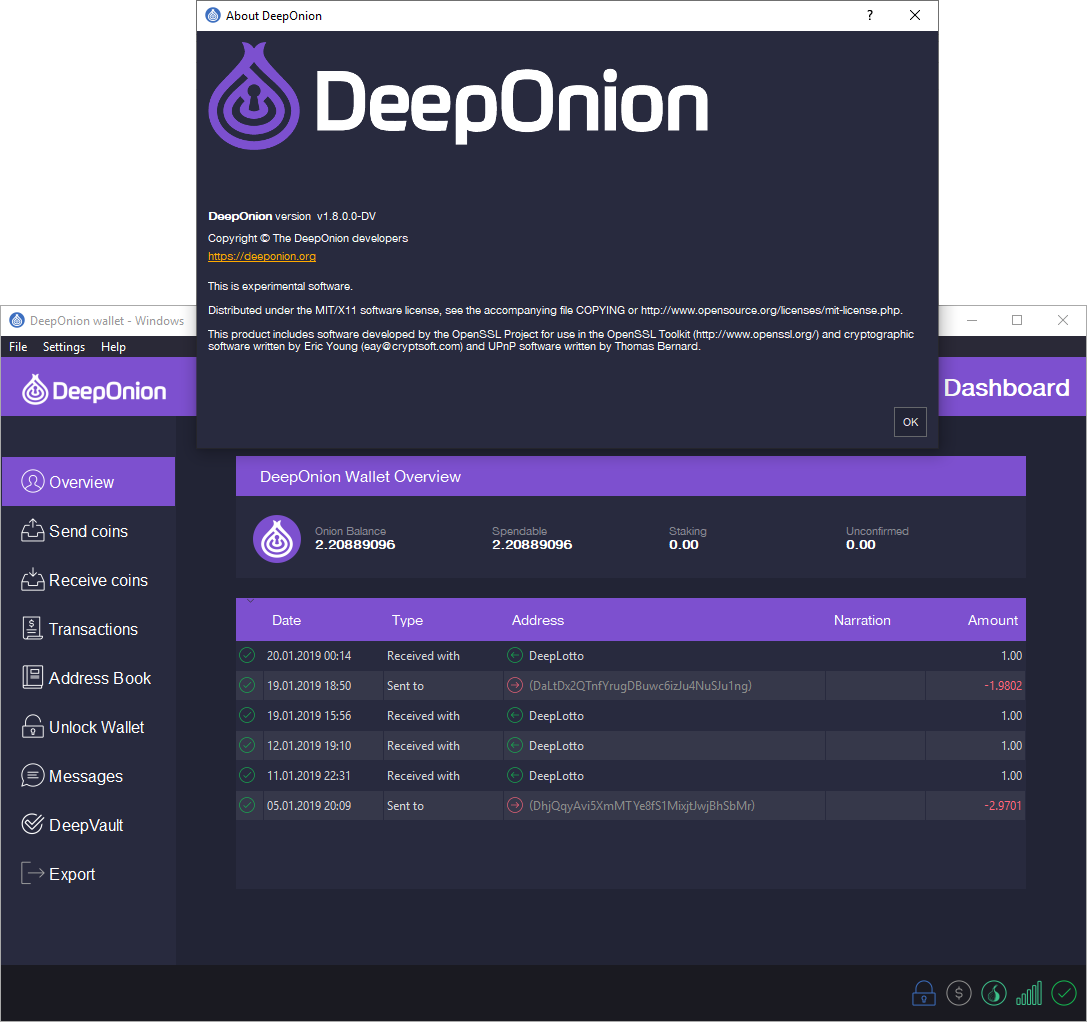The image size is (1087, 1022).
Task: Click the green sync checkmark status icon
Action: point(1063,993)
